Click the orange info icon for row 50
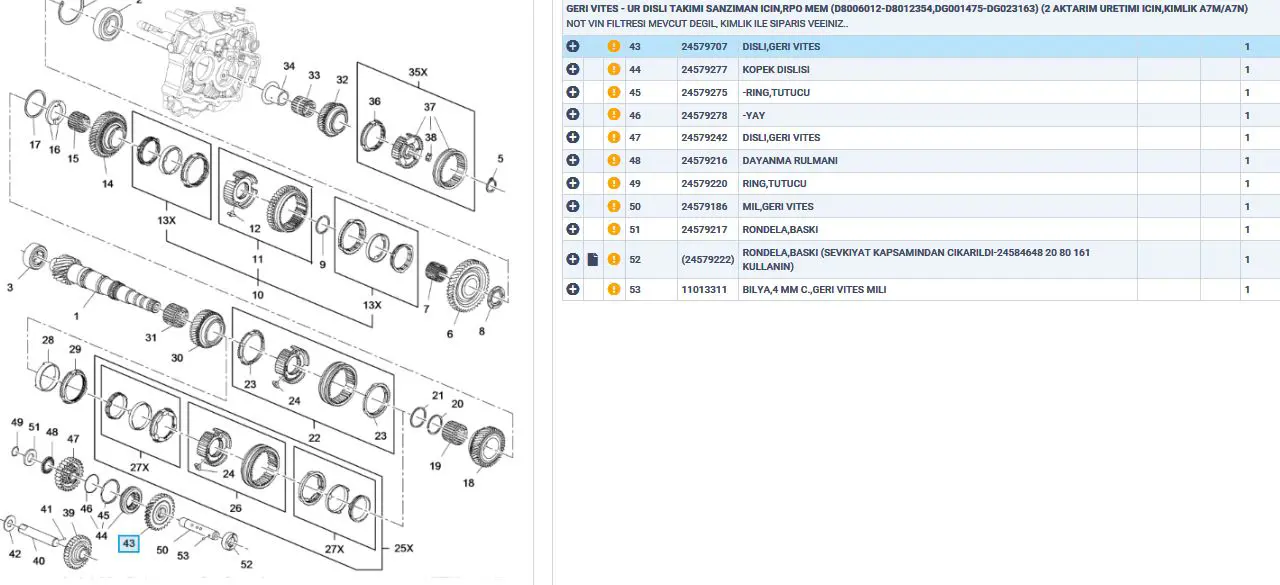The width and height of the screenshot is (1280, 585). point(614,207)
